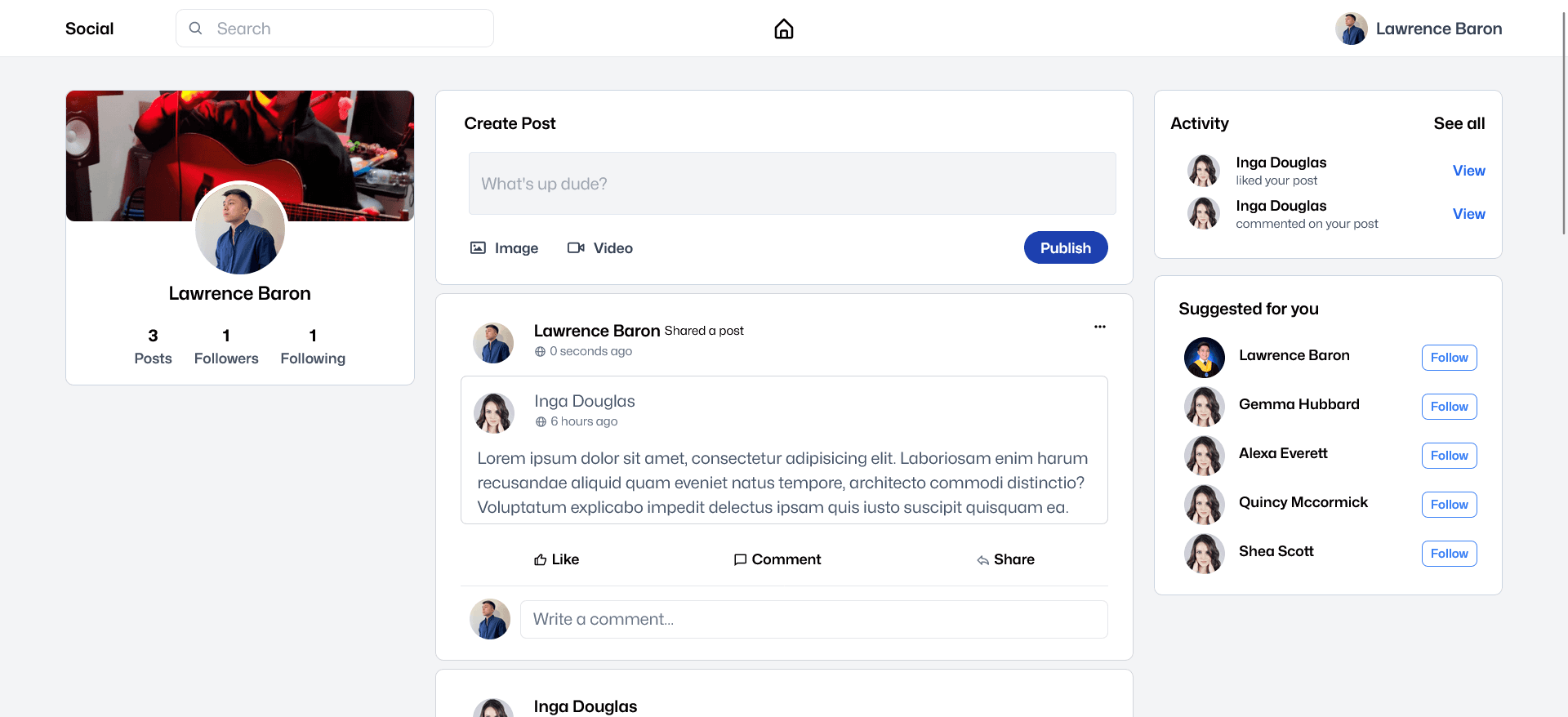Open the profile avatar in the top header
Screen dimensions: 1568x717
pos(1352,29)
